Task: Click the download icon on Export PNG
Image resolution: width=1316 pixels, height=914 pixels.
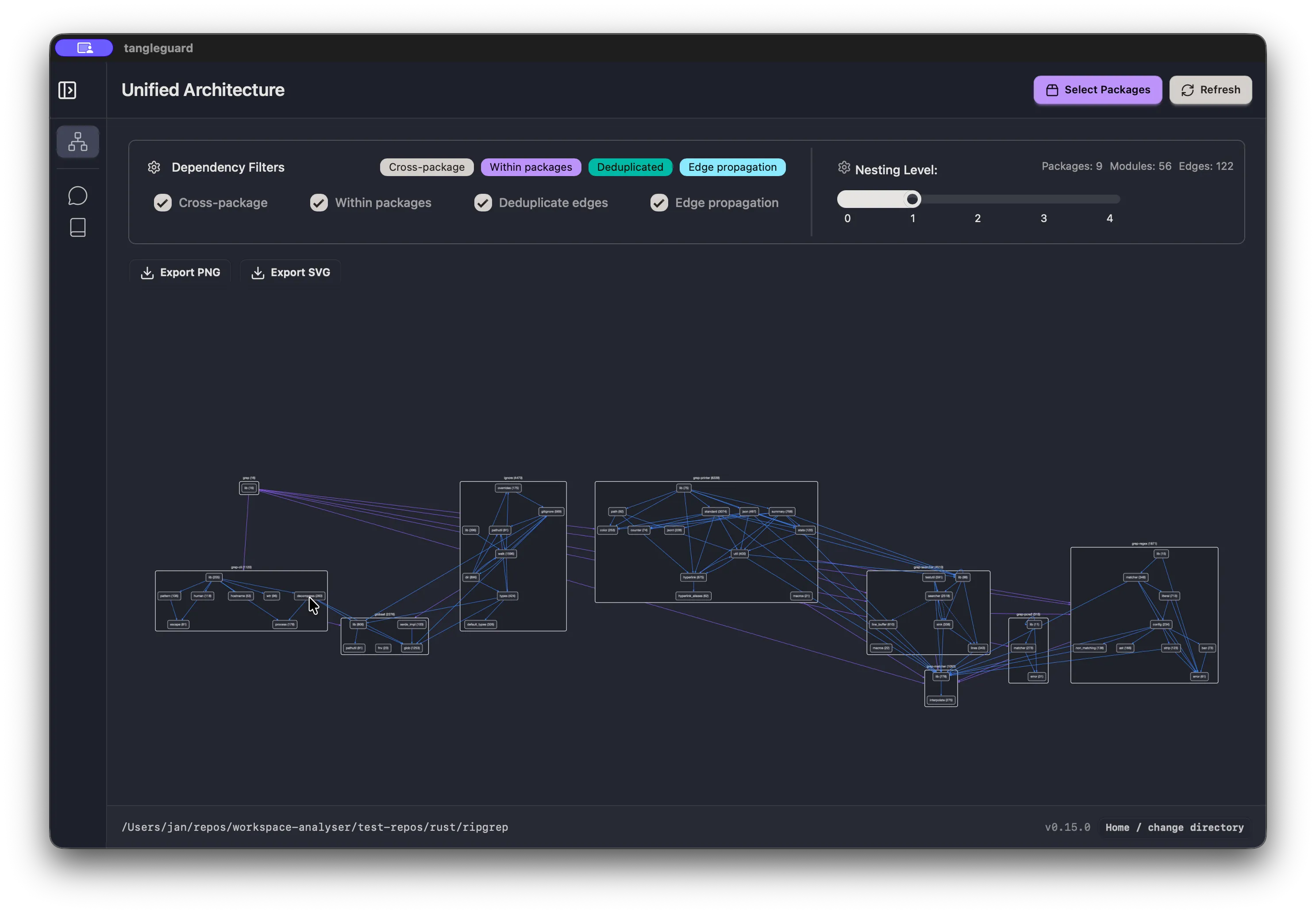Action: tap(147, 272)
